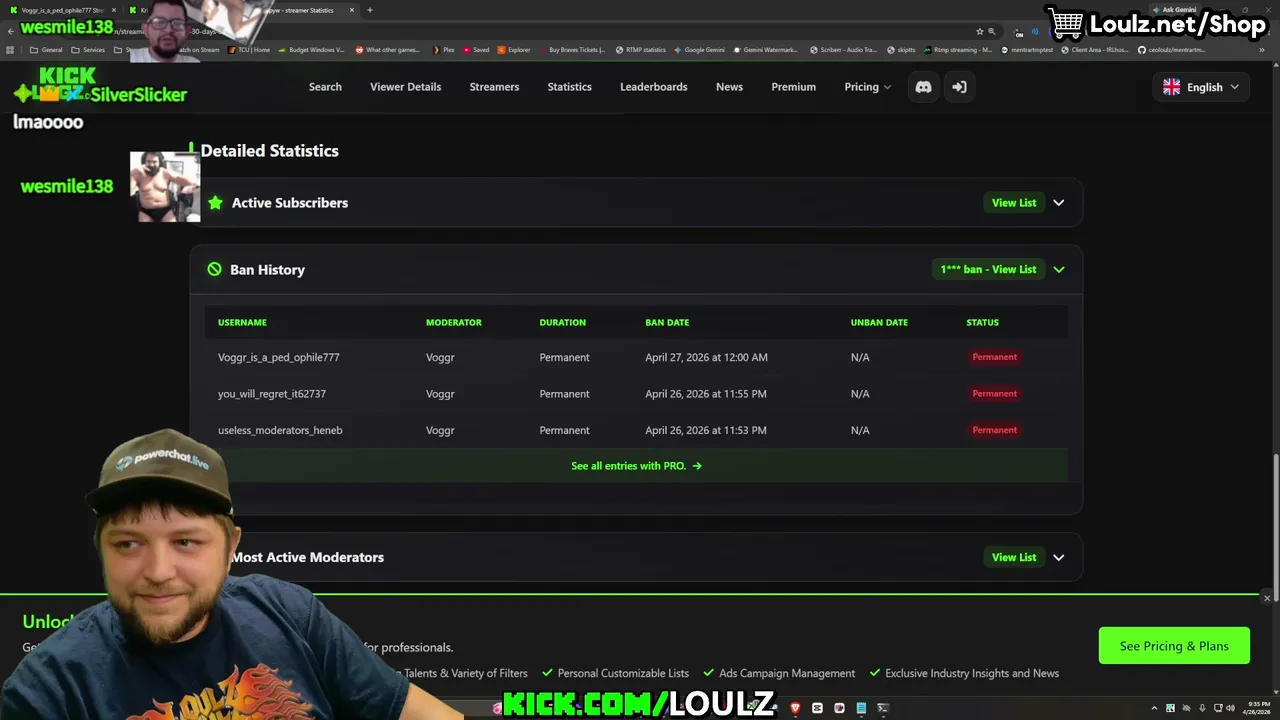This screenshot has height=720, width=1280.
Task: Click the See Pricing & Plans button
Action: (1174, 646)
